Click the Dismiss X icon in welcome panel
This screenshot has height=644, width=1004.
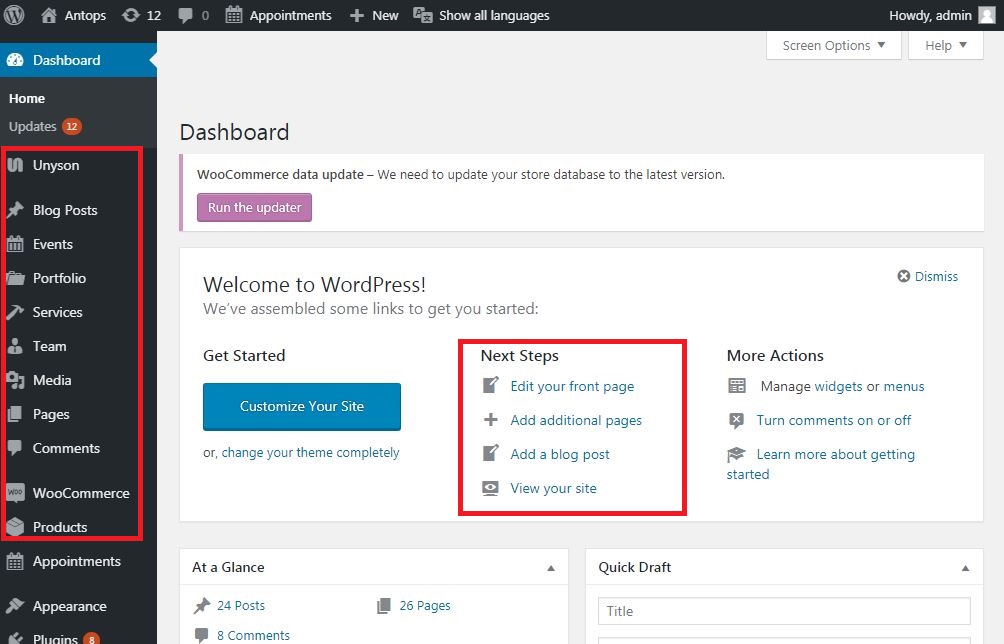coord(903,276)
